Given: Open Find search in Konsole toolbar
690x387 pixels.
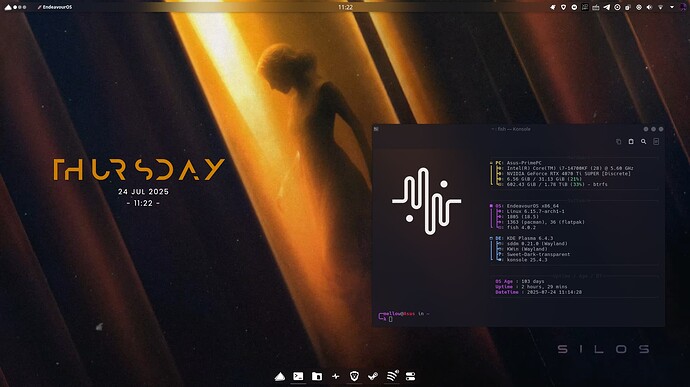Looking at the screenshot, I should click(x=643, y=142).
